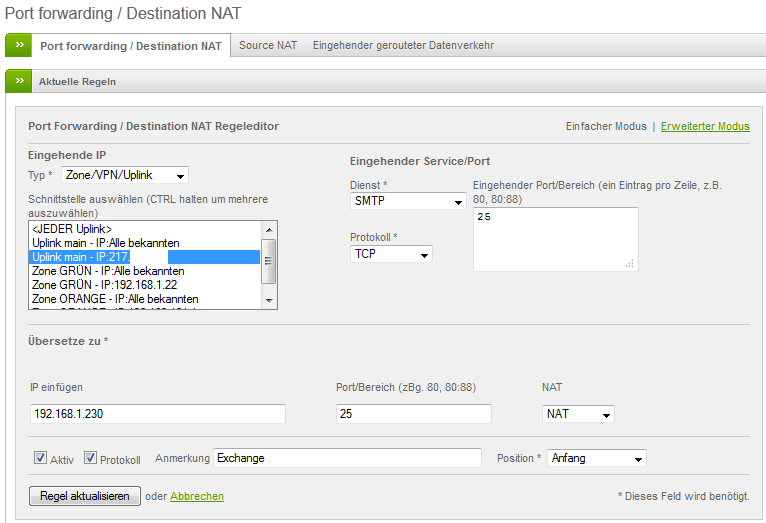Open the Position Anfang dropdown

596,458
